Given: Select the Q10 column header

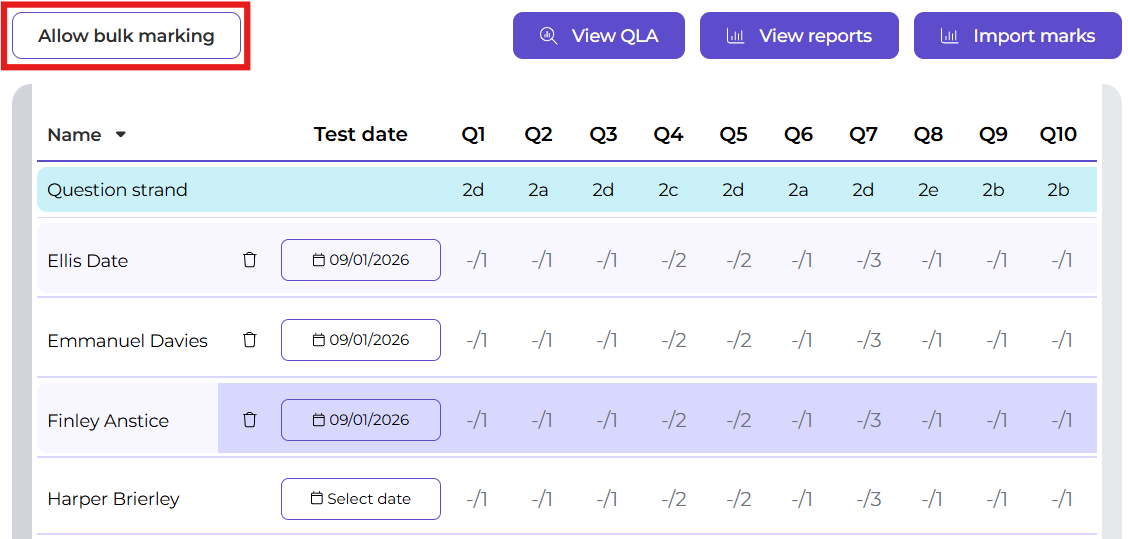Looking at the screenshot, I should pyautogui.click(x=1058, y=135).
